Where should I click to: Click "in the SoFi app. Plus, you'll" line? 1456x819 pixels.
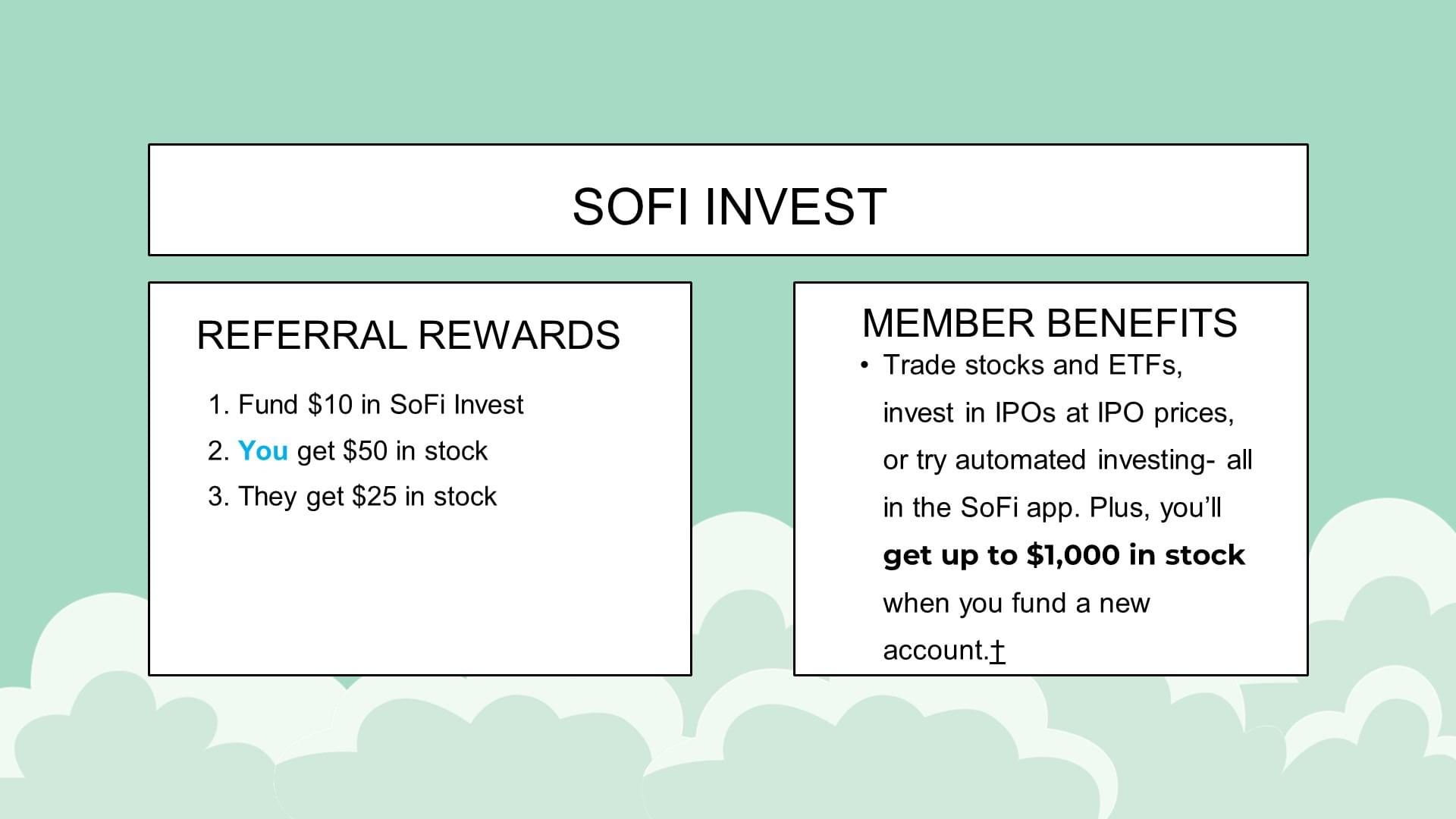click(x=1052, y=508)
